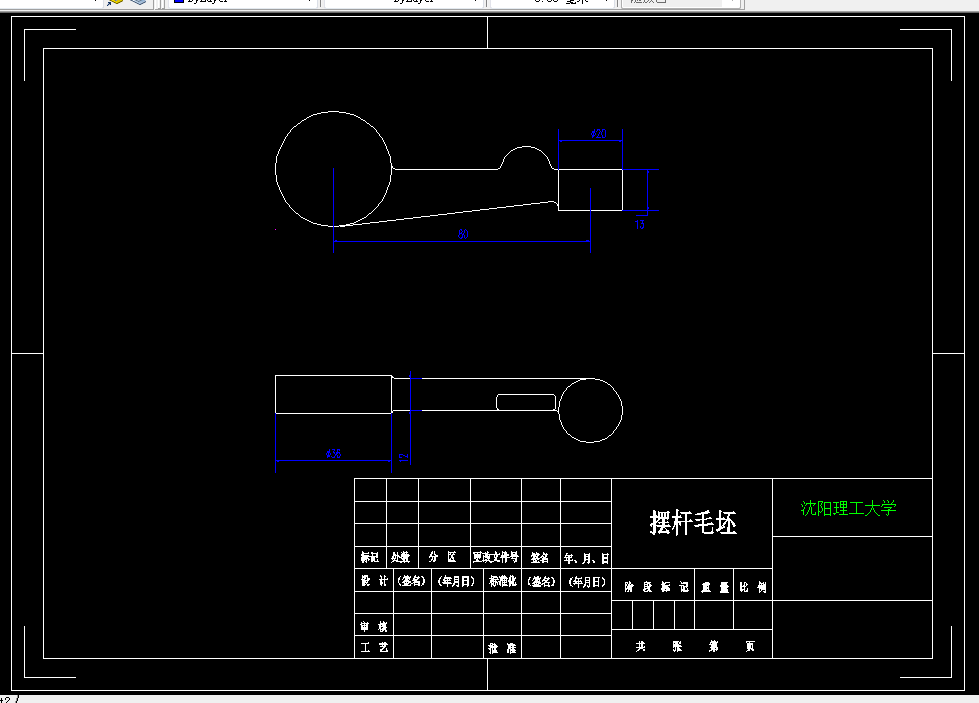Select (签名) right of 标准化
The height and width of the screenshot is (703, 979).
tap(541, 581)
